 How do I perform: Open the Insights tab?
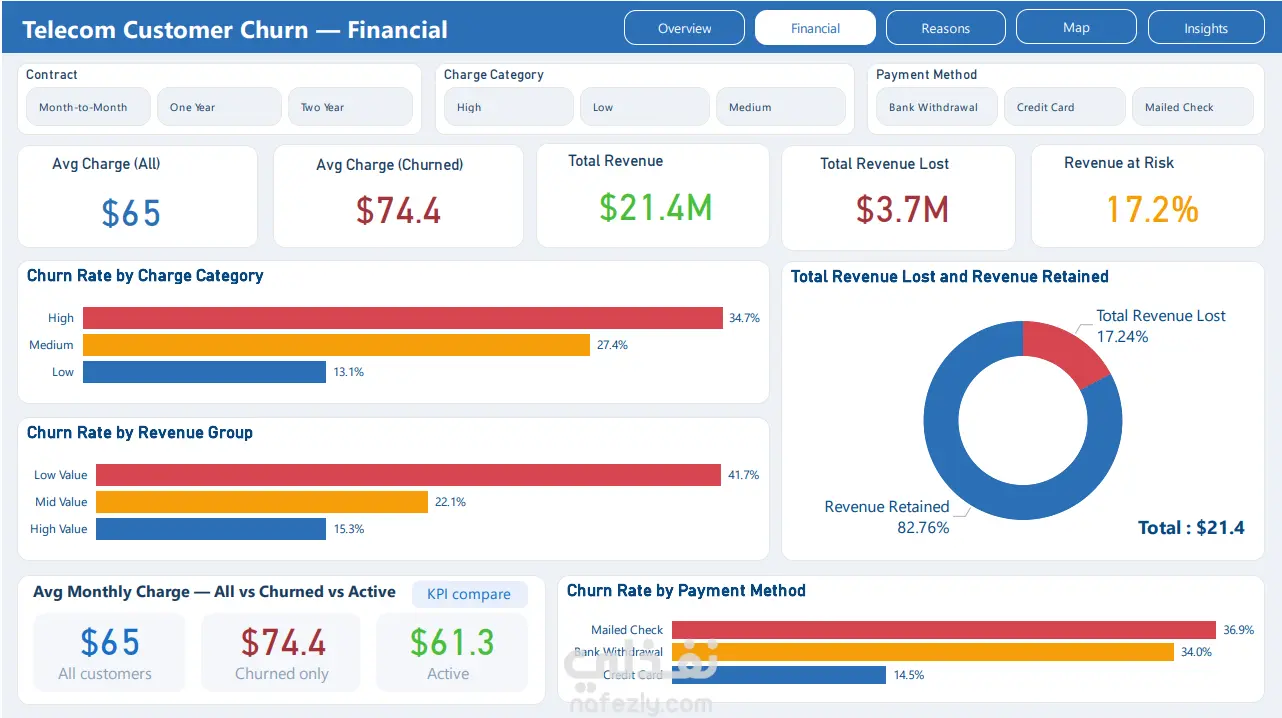(x=1206, y=28)
